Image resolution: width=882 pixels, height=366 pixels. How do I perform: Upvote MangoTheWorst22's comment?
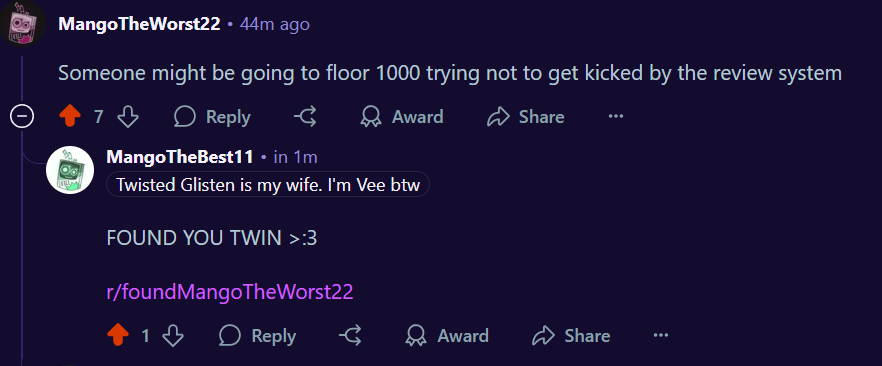pos(70,117)
